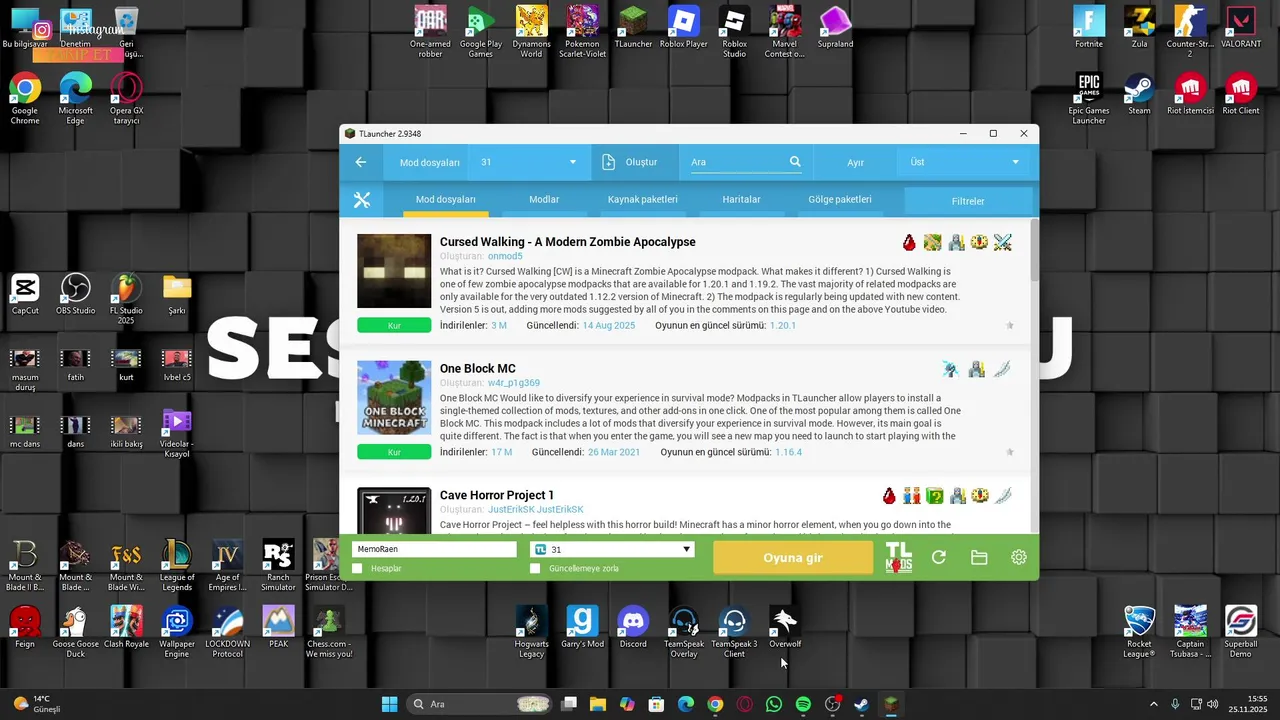
Task: Show hidden icons in system tray
Action: coord(1153,704)
